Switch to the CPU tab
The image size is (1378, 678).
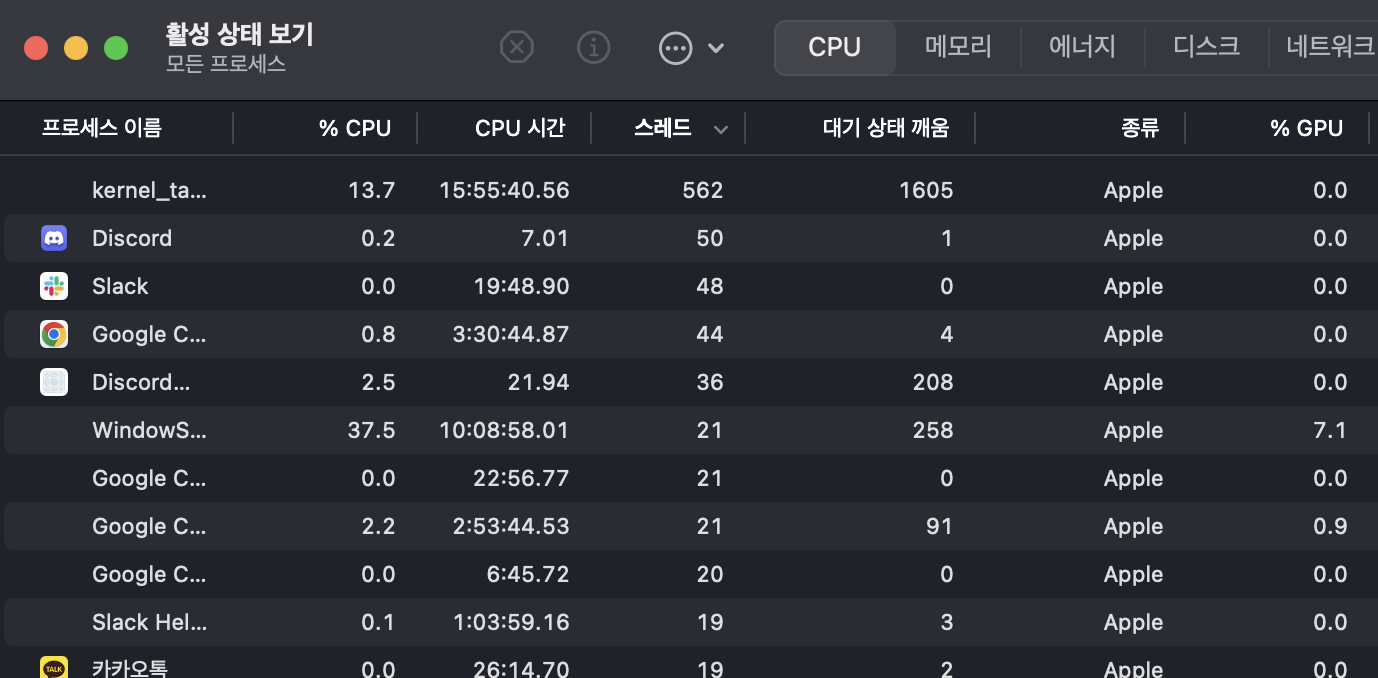point(835,47)
